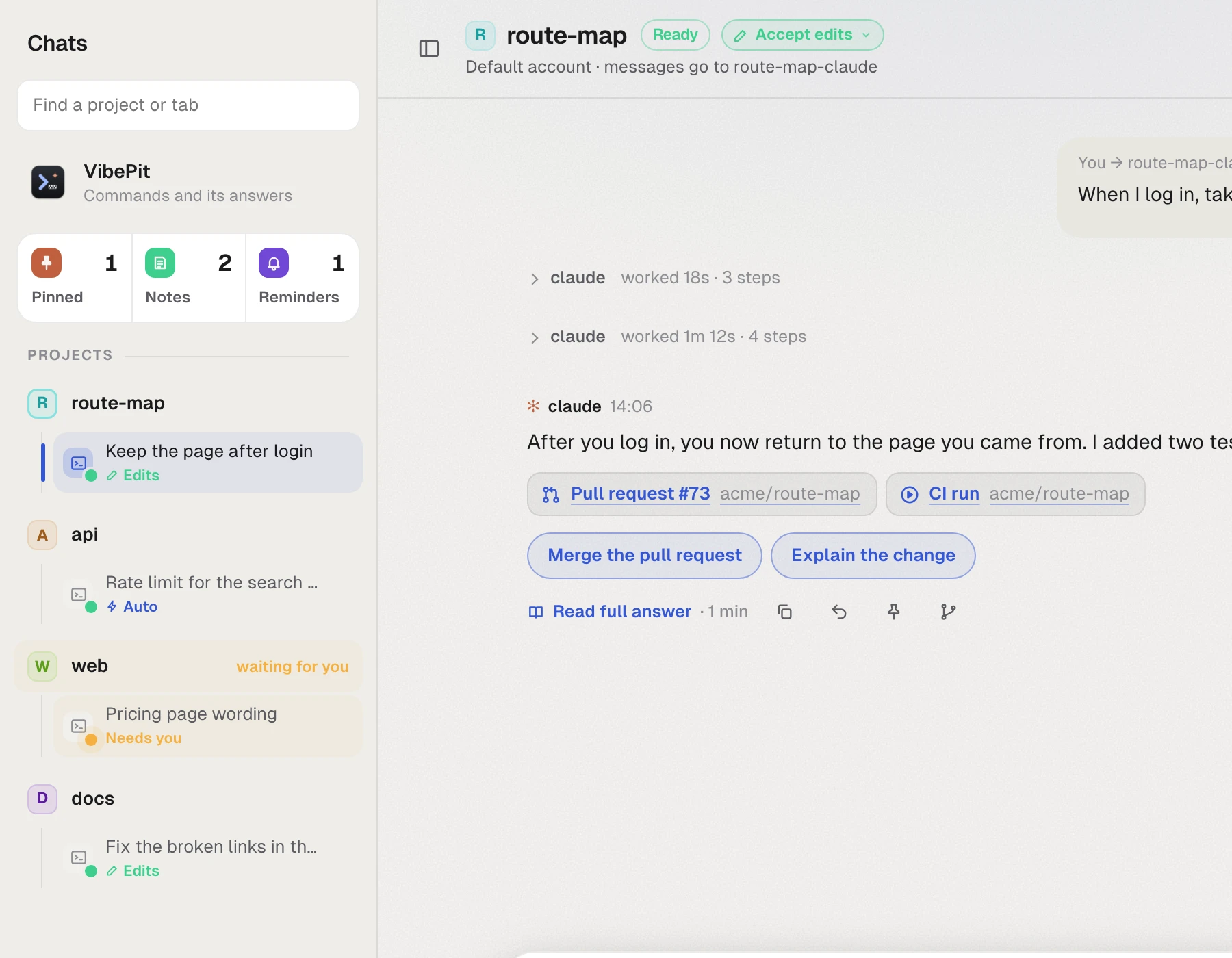The image size is (1232, 958).
Task: Click the Ready status badge
Action: [x=676, y=35]
